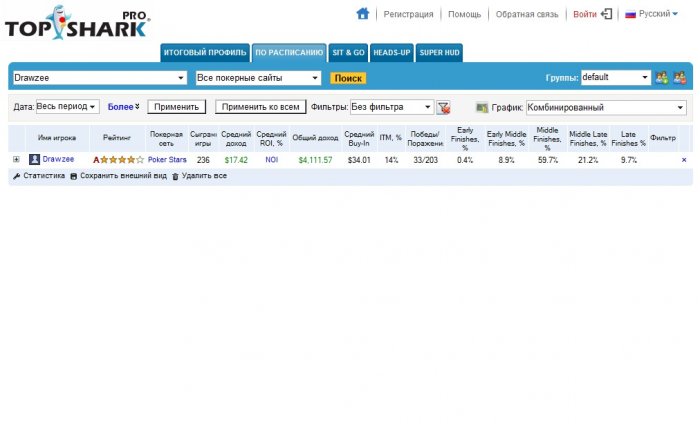This screenshot has width=700, height=424.
Task: Open the language selector Русский
Action: [x=658, y=14]
